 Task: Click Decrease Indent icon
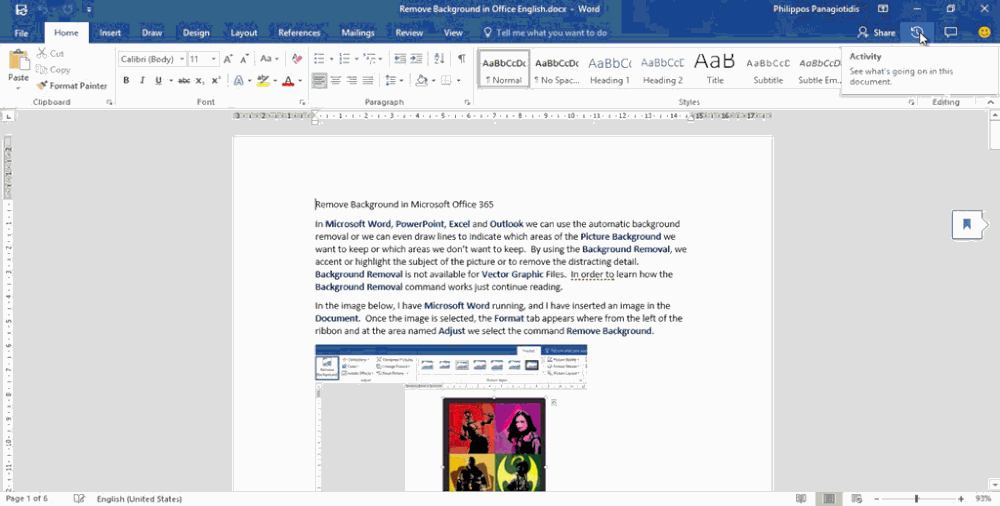tap(400, 59)
